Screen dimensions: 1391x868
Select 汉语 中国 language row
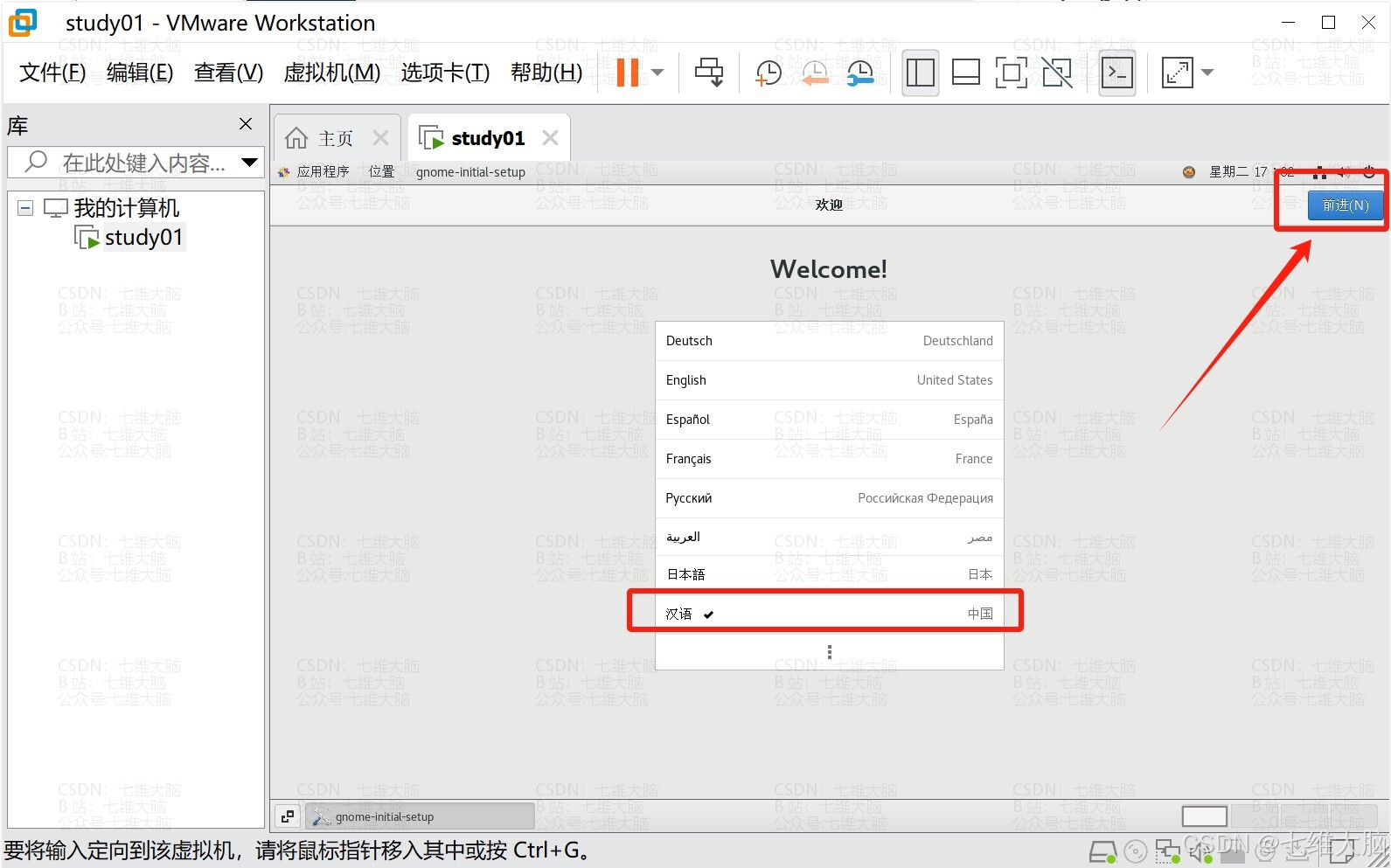click(829, 614)
